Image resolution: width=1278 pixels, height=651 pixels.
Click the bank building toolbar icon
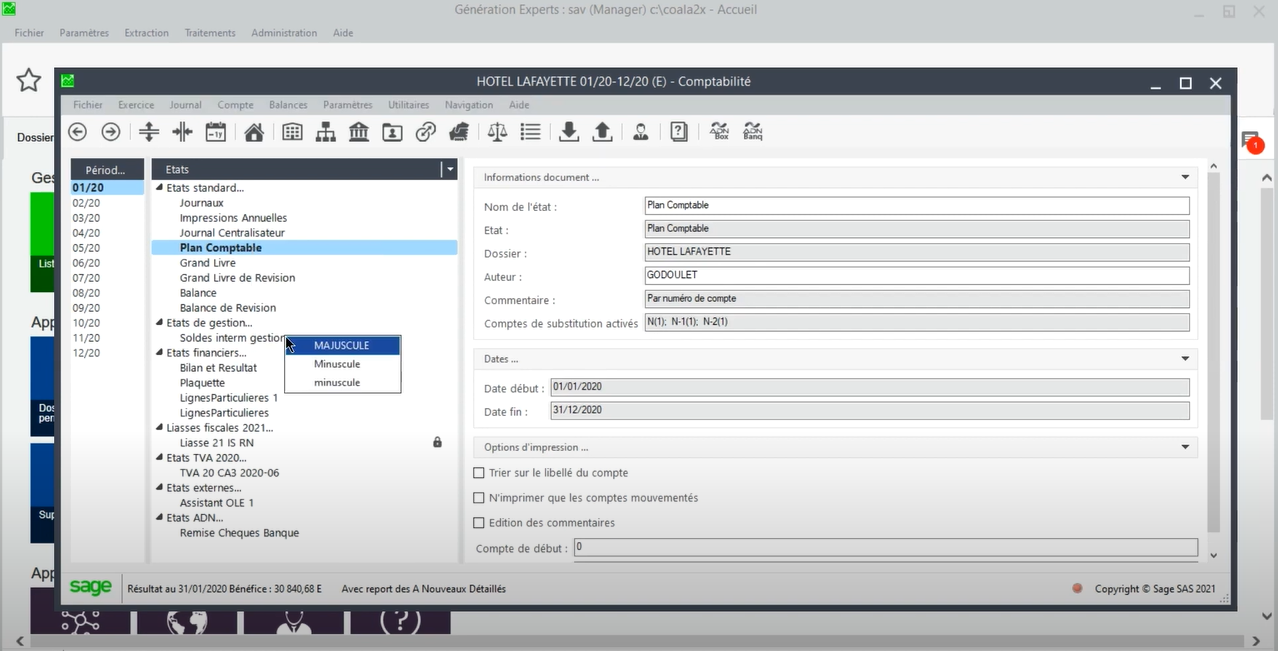(x=359, y=131)
